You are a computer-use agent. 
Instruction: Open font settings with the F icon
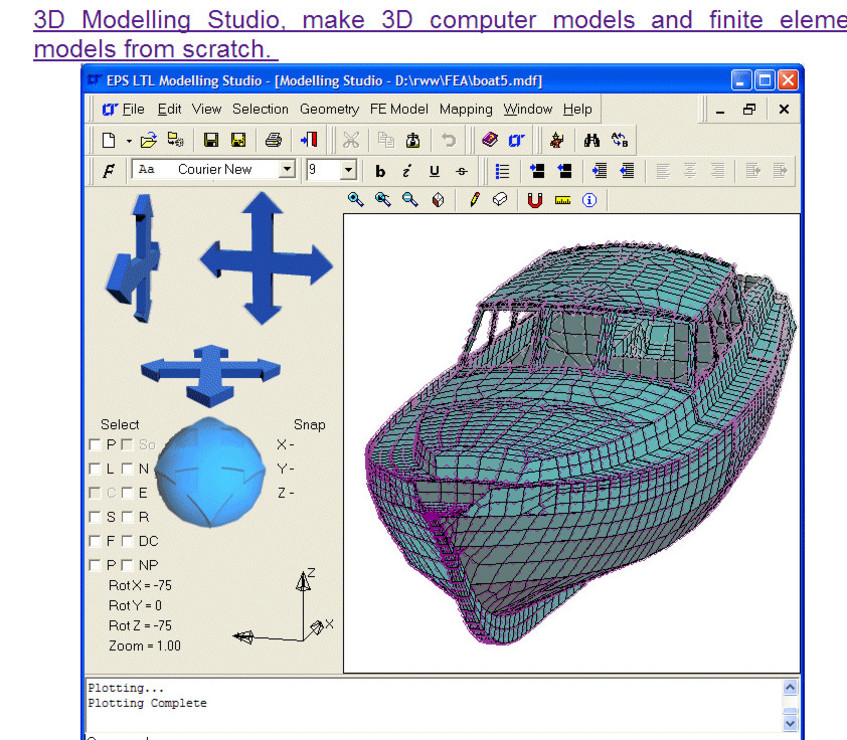[x=109, y=171]
